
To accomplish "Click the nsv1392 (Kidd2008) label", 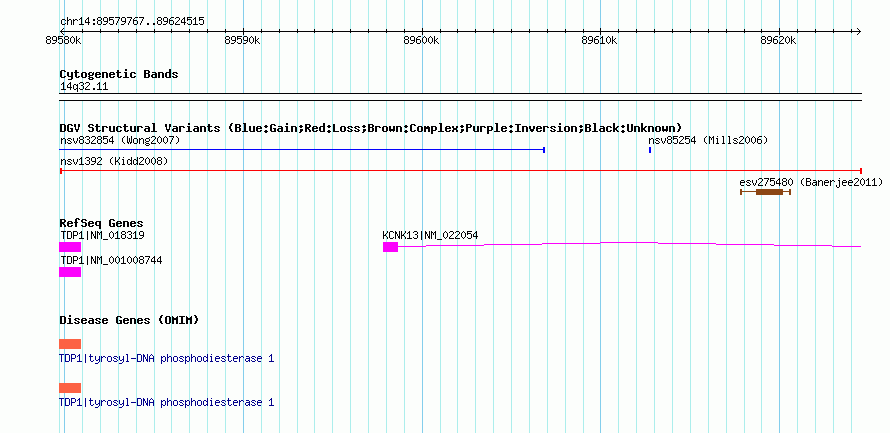I will [114, 161].
